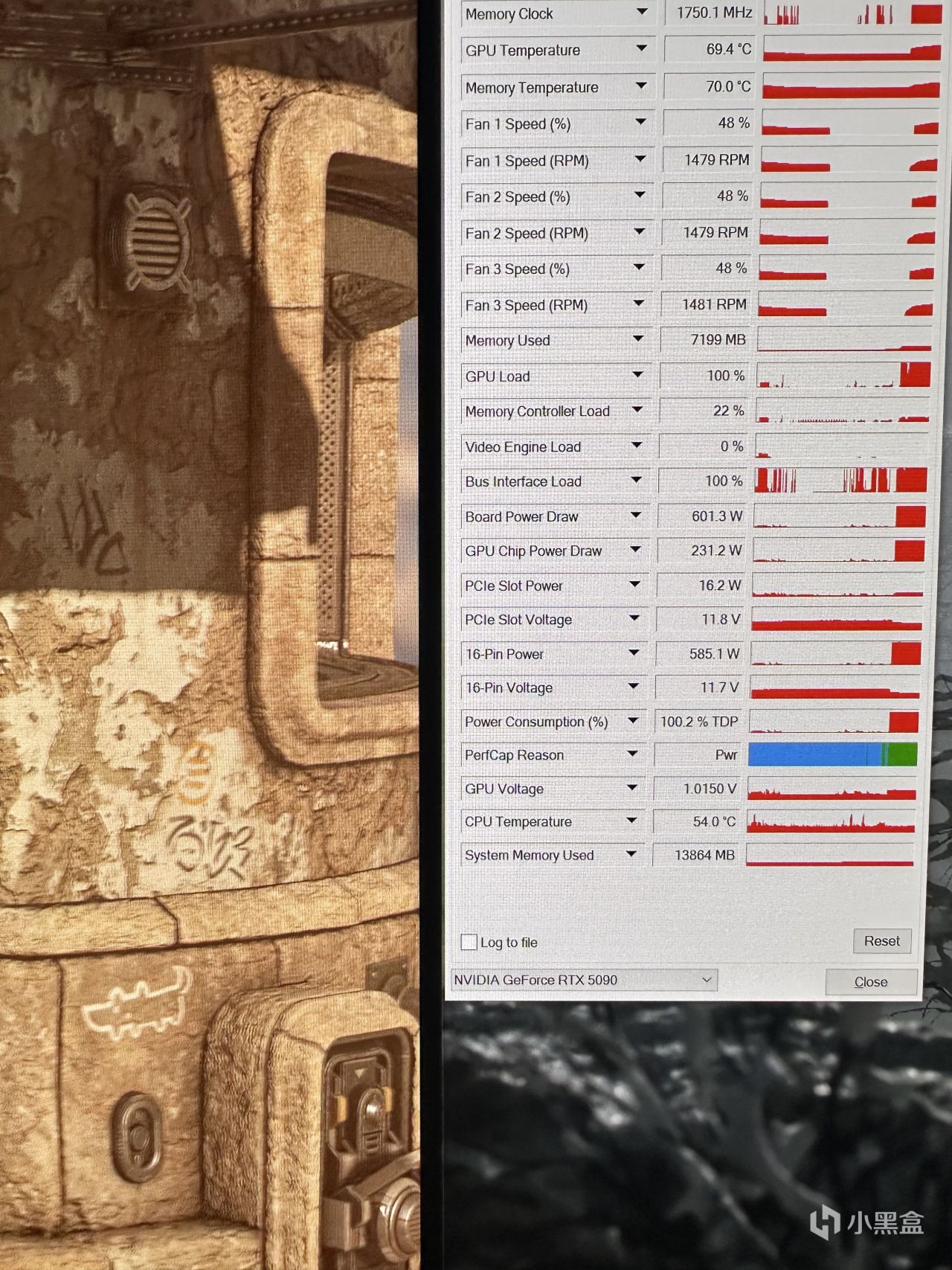Select the 1.0150 V GPU Voltage reading
Screen dimensions: 952x1270
697,788
